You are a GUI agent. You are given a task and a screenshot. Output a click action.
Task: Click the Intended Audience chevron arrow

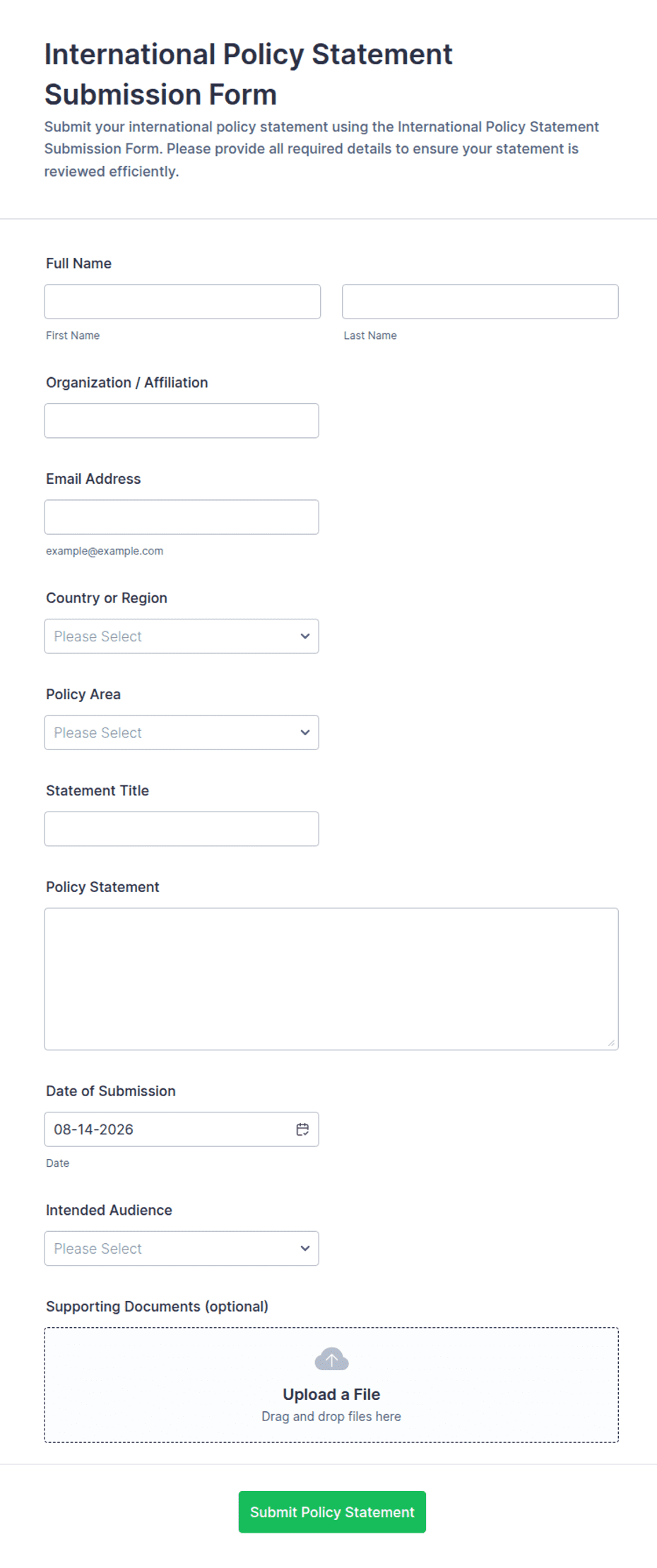(x=305, y=1248)
